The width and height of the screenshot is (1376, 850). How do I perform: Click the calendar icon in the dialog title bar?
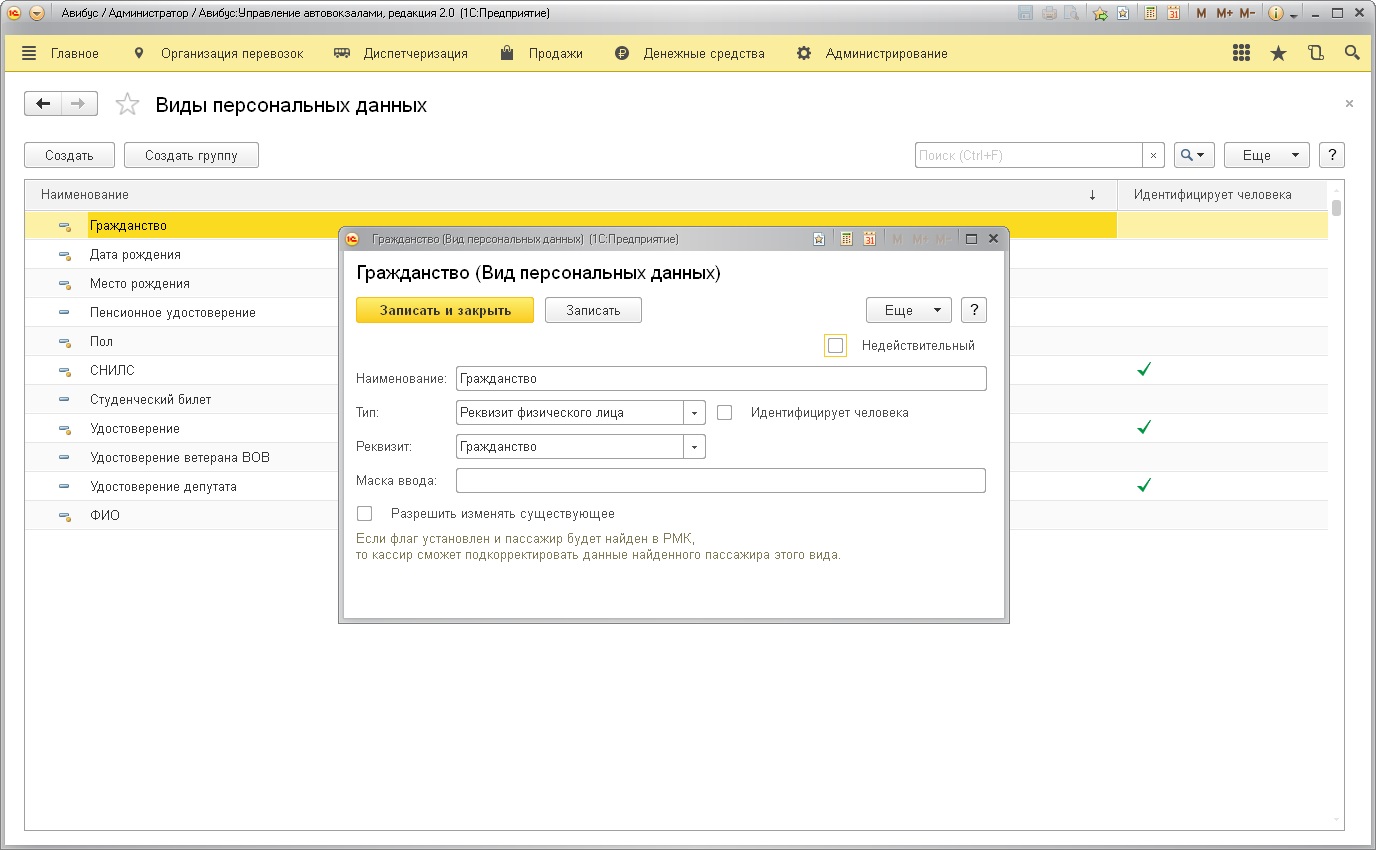click(869, 239)
